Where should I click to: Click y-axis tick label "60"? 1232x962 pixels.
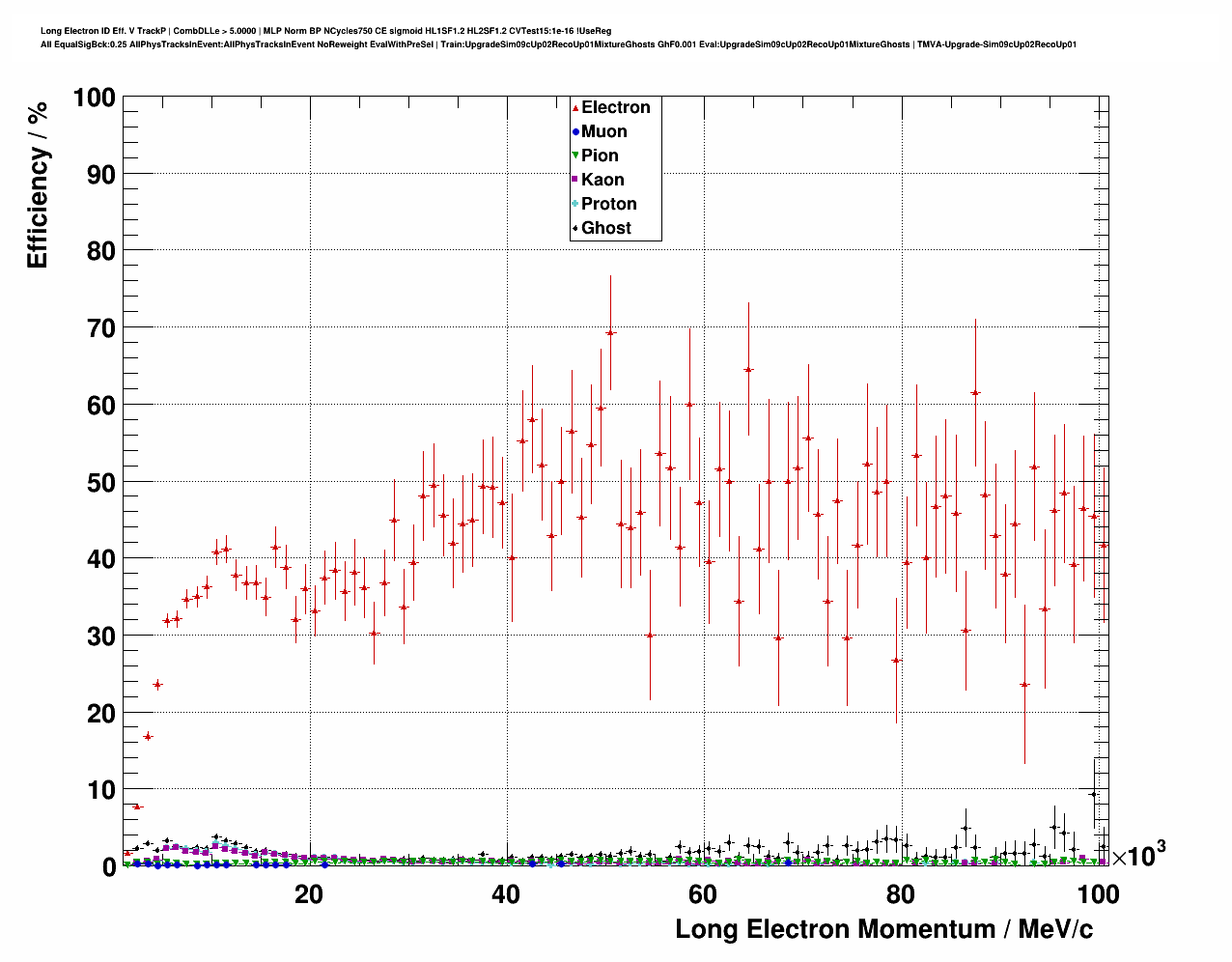click(x=101, y=406)
